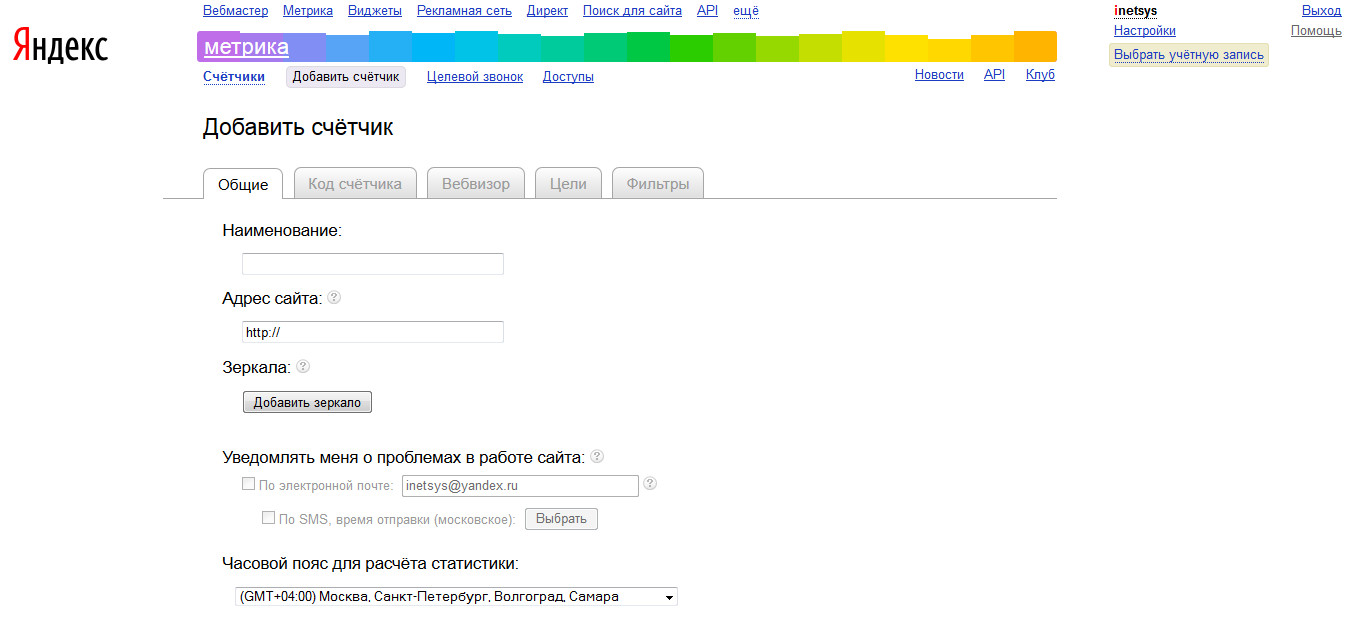The image size is (1353, 619).
Task: Focus the email field inetsys@yandex.ru
Action: pyautogui.click(x=520, y=486)
